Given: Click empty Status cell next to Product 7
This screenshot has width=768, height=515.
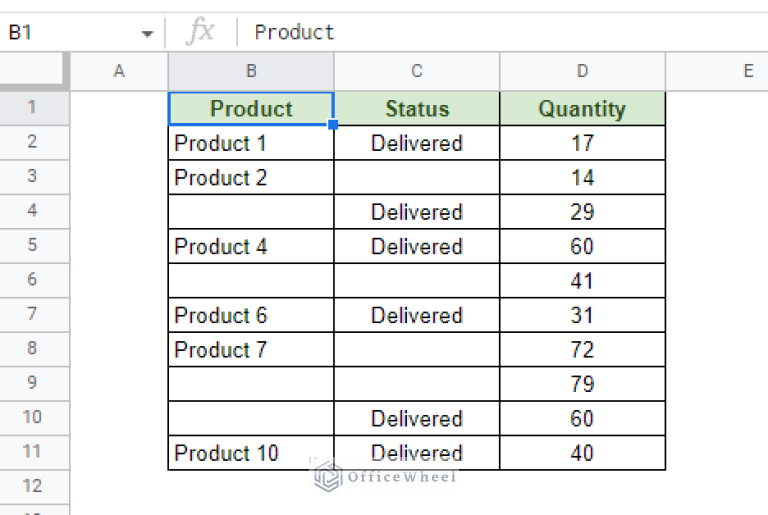Looking at the screenshot, I should 417,350.
